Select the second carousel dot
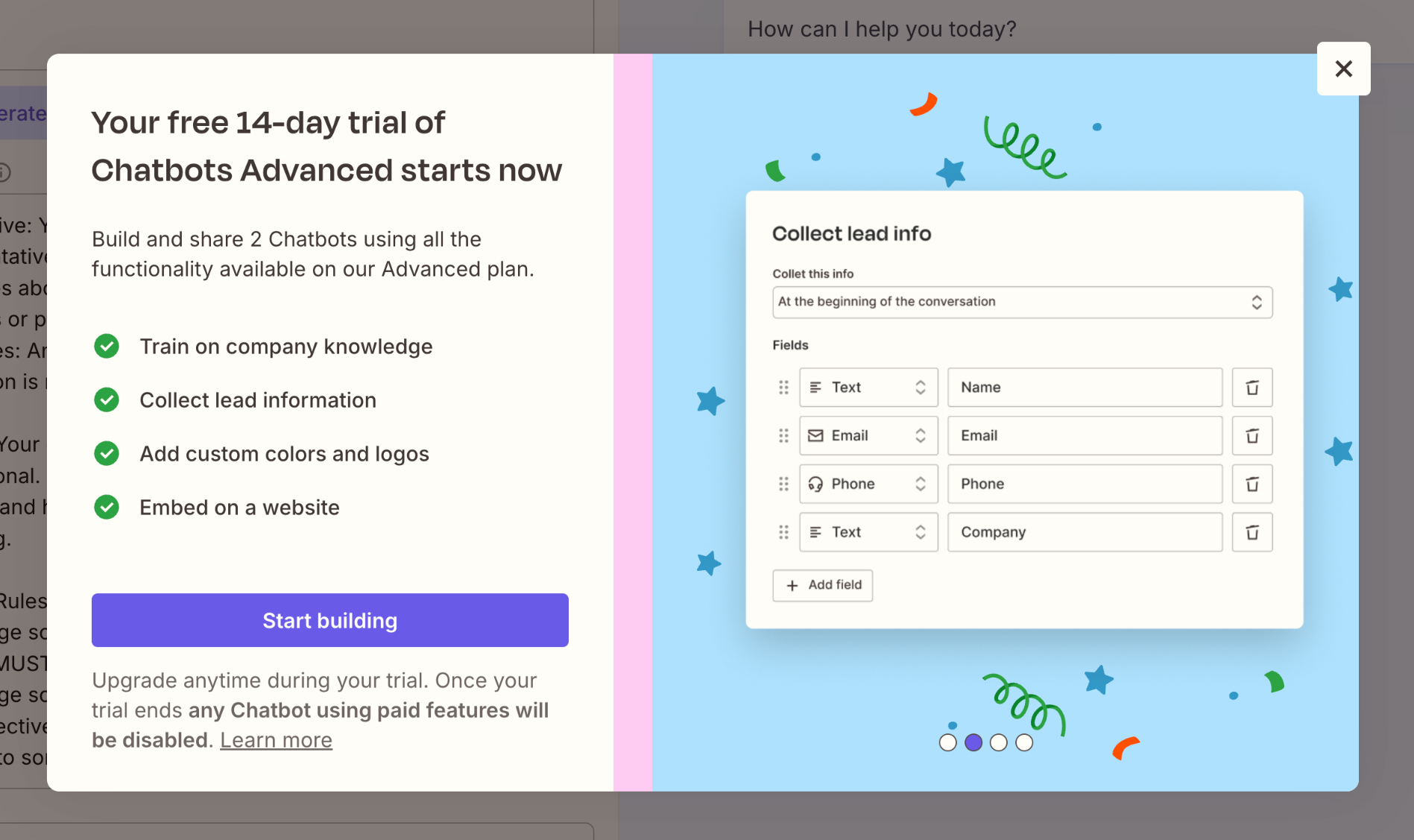Image resolution: width=1414 pixels, height=840 pixels. [x=973, y=742]
